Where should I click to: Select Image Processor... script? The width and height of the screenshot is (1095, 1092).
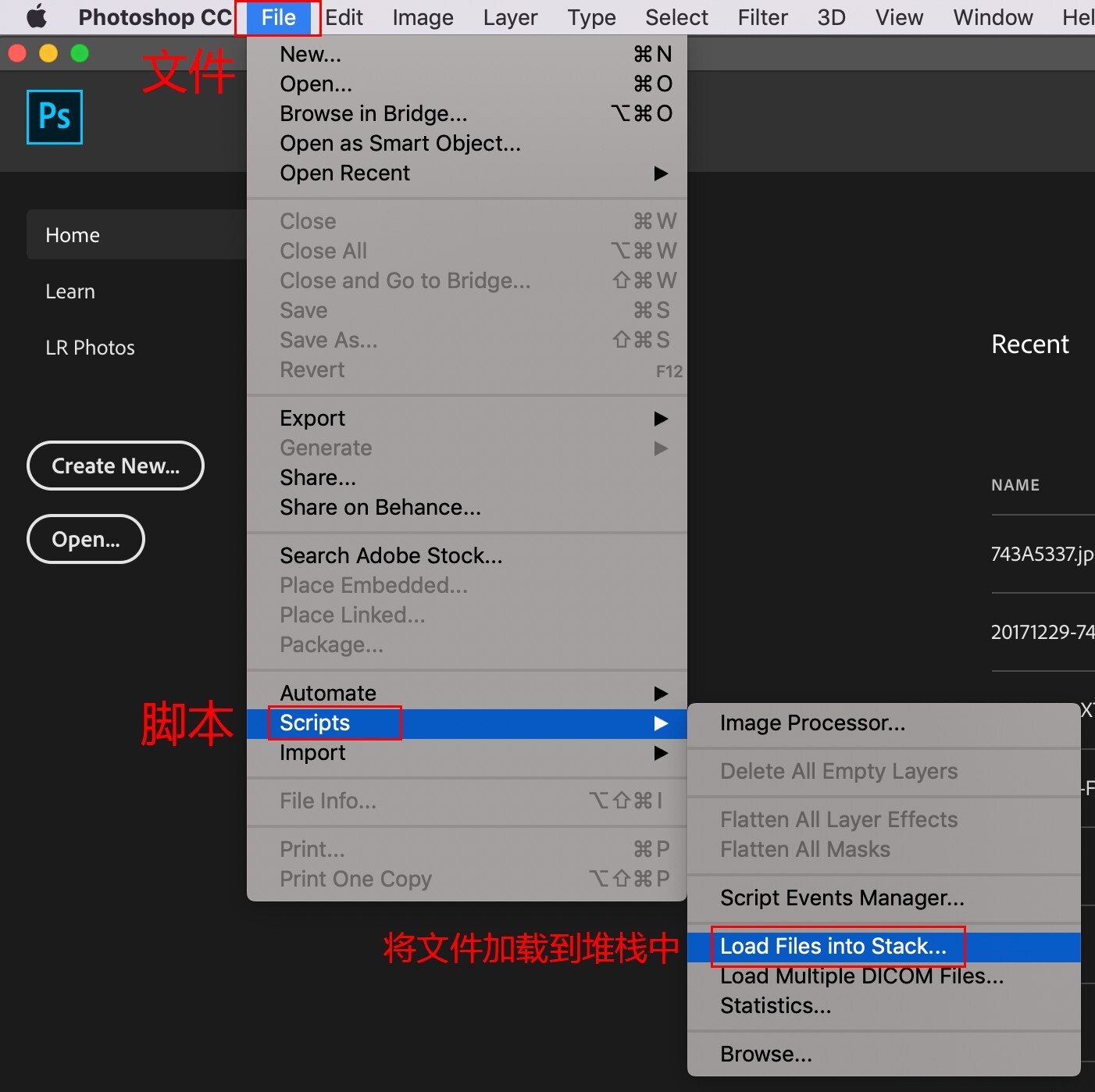pos(884,723)
